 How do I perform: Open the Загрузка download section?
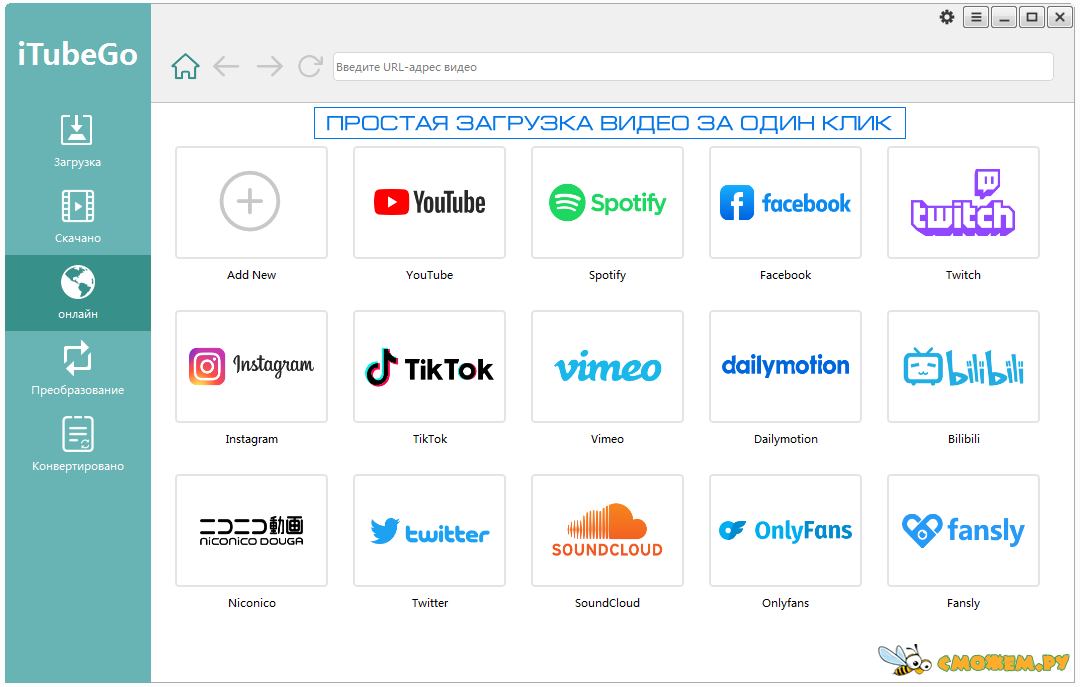pos(77,141)
